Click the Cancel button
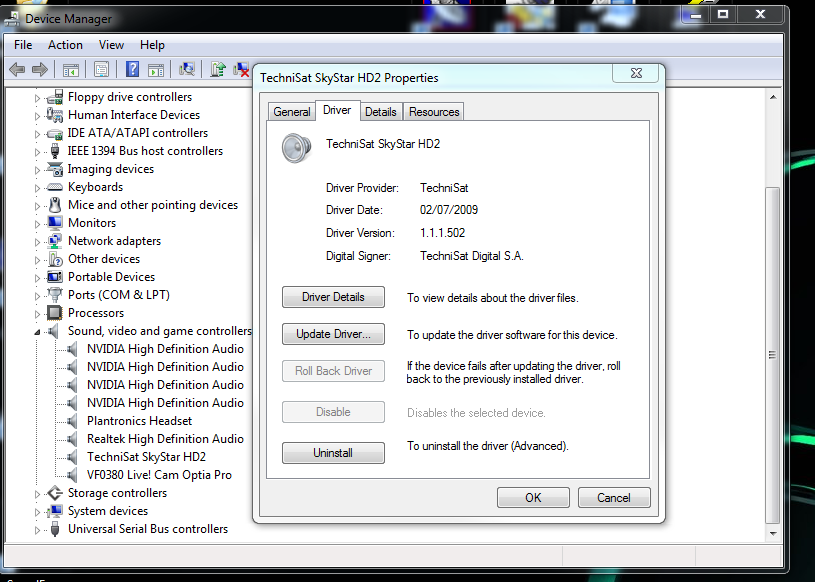 (614, 498)
